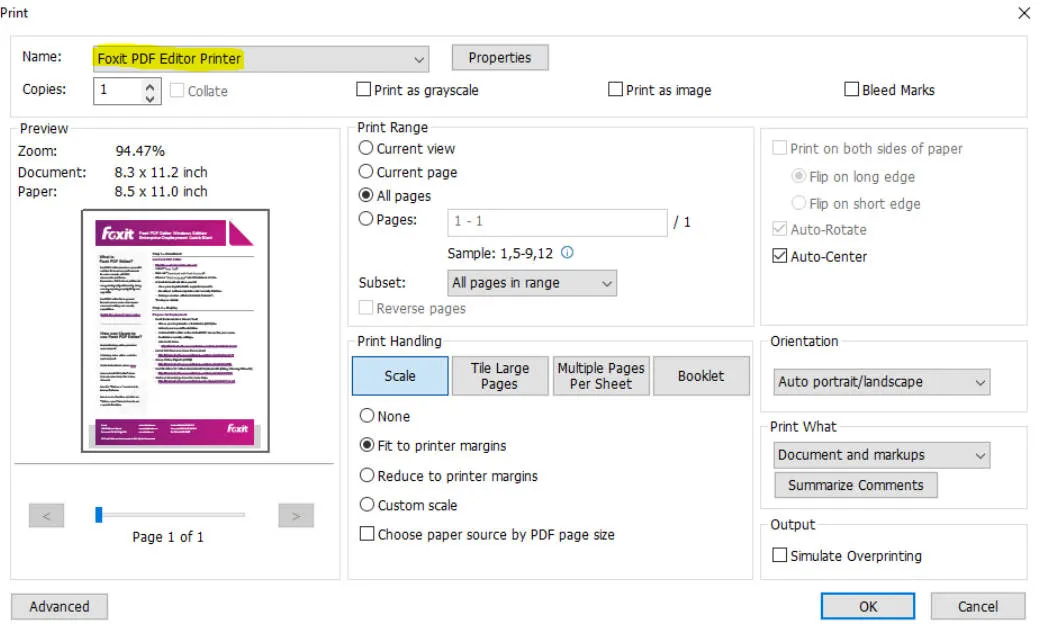Click the Pages range input field
The height and width of the screenshot is (624, 1039).
[557, 222]
